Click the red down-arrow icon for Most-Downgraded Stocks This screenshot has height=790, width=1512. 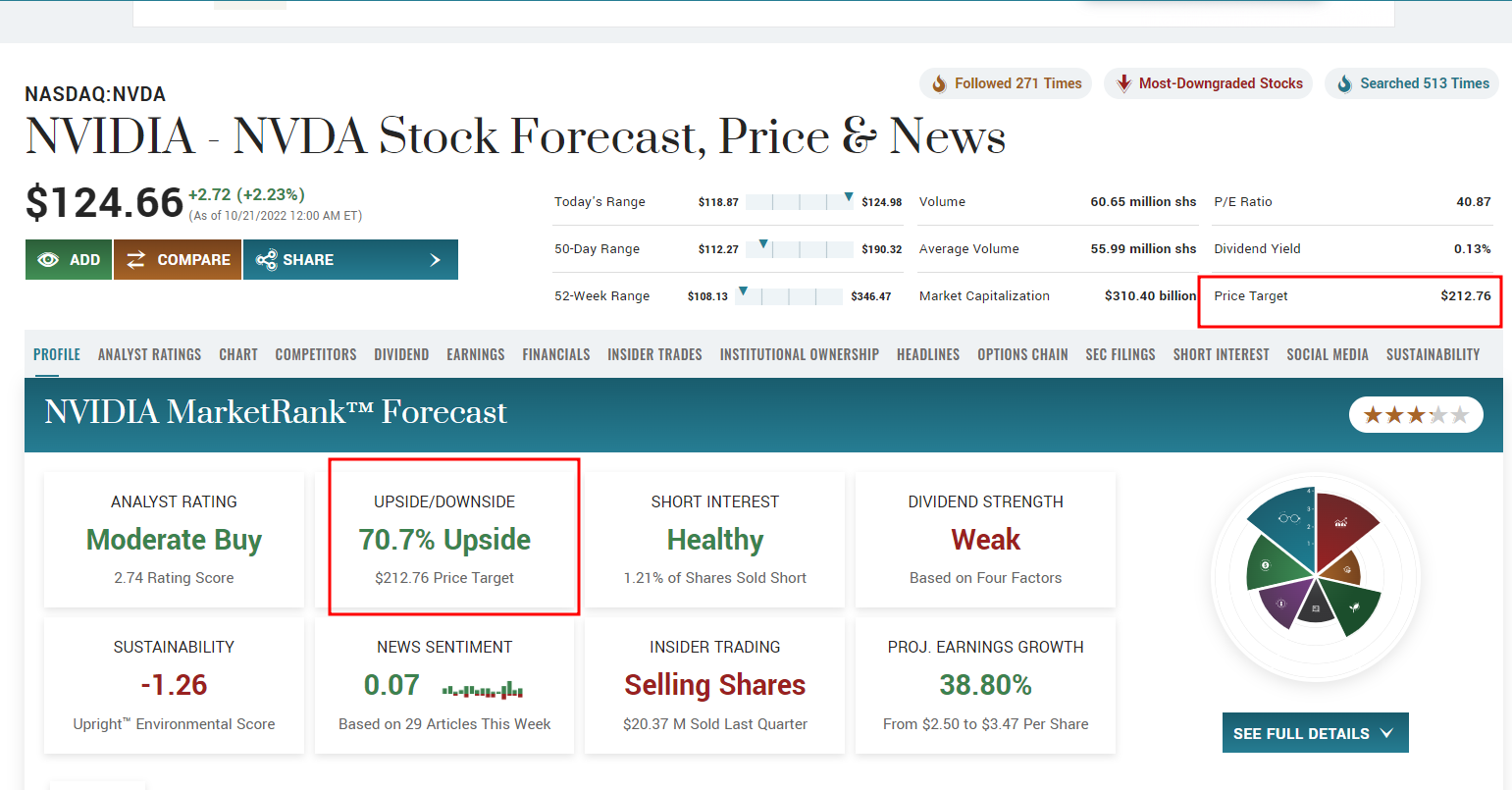click(x=1122, y=84)
